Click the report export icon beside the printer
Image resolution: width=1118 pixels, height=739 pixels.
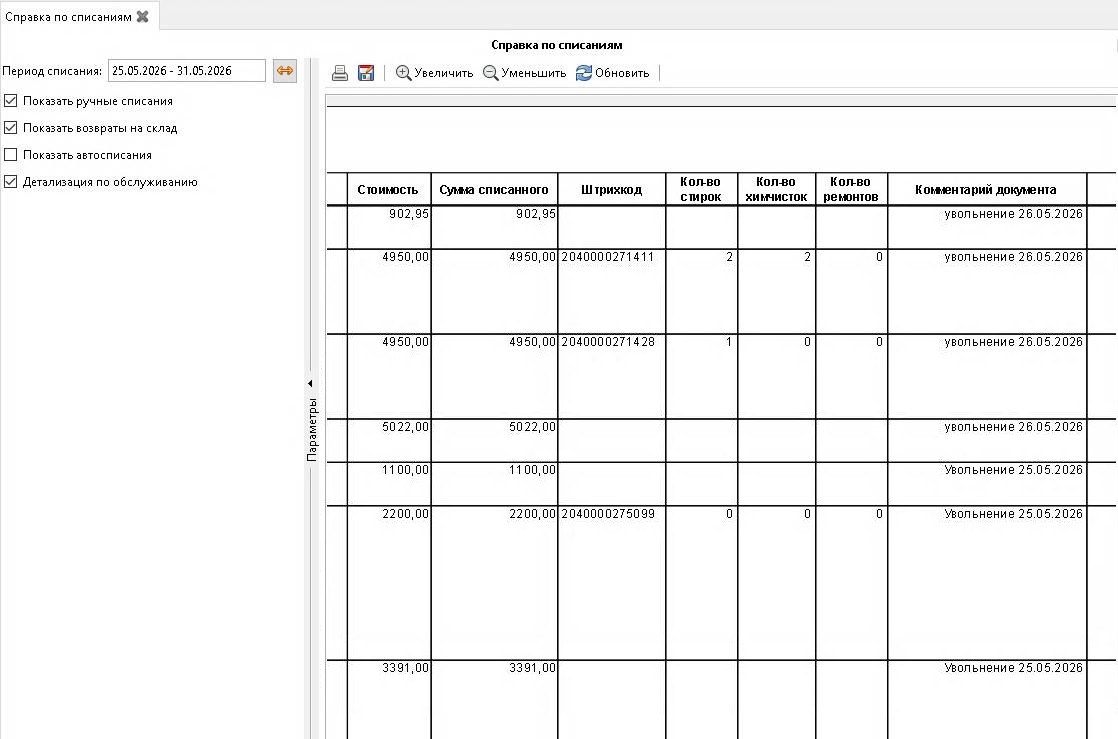tap(366, 73)
